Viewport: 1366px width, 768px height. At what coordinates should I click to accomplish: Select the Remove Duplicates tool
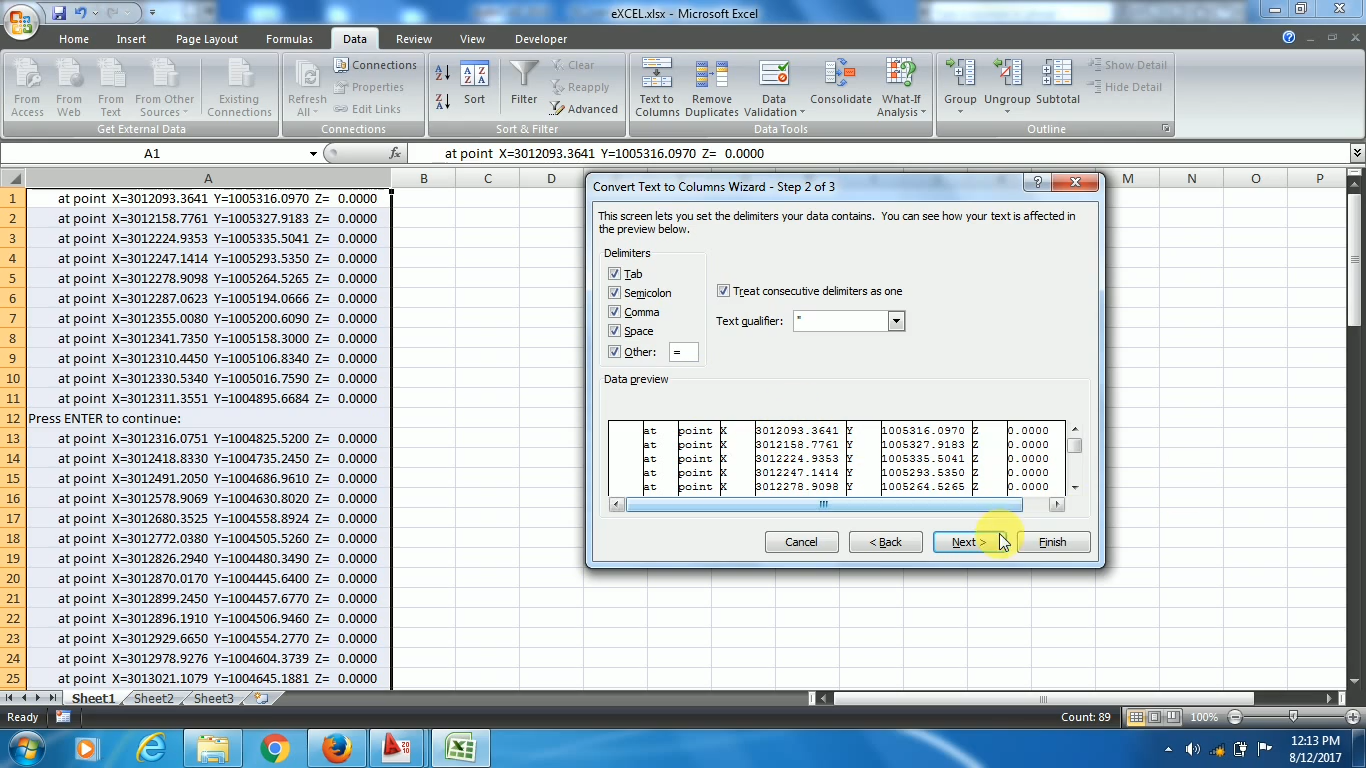(711, 87)
